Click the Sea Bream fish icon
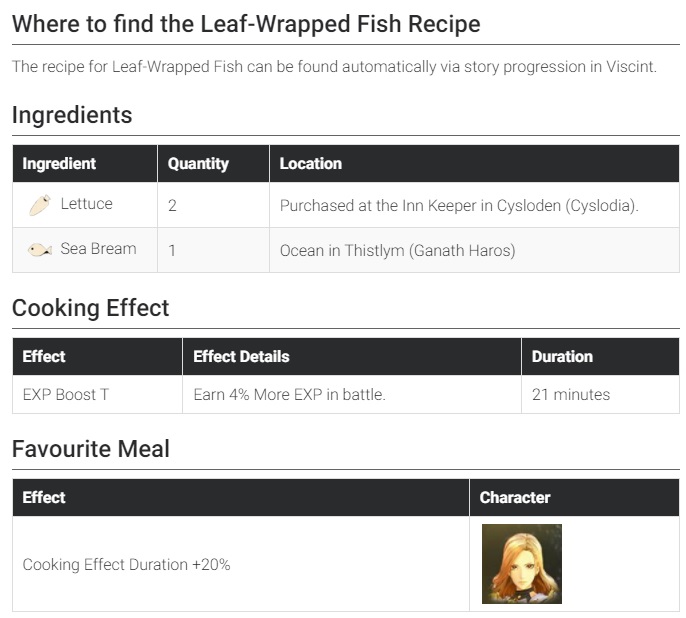The width and height of the screenshot is (686, 618). pyautogui.click(x=40, y=250)
